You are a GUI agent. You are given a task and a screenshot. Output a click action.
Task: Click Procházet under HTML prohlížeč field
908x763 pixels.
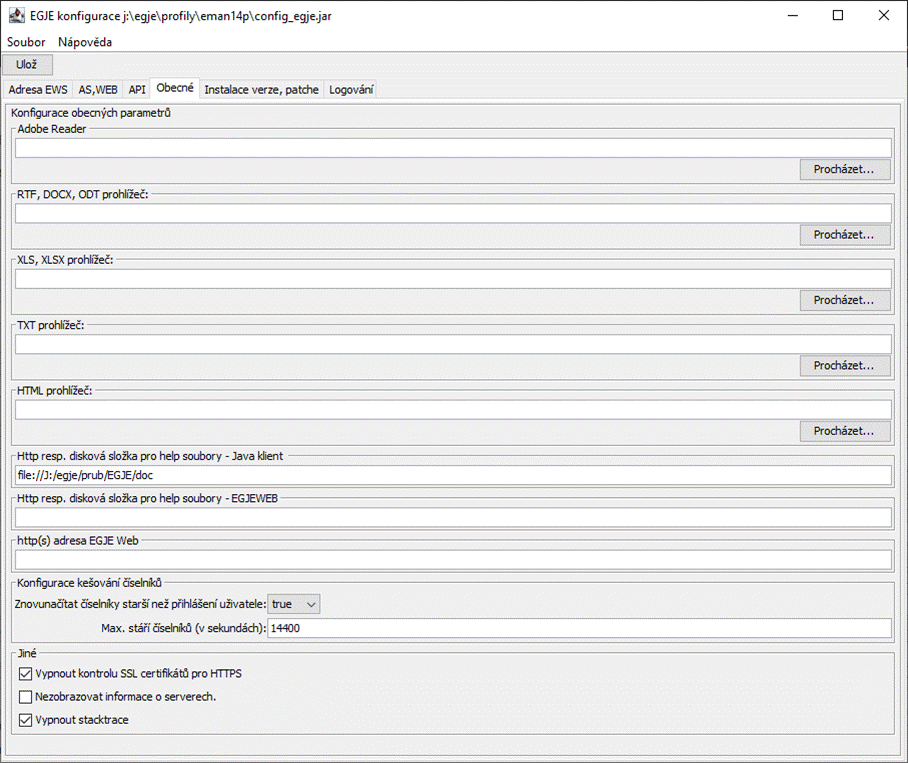[844, 431]
